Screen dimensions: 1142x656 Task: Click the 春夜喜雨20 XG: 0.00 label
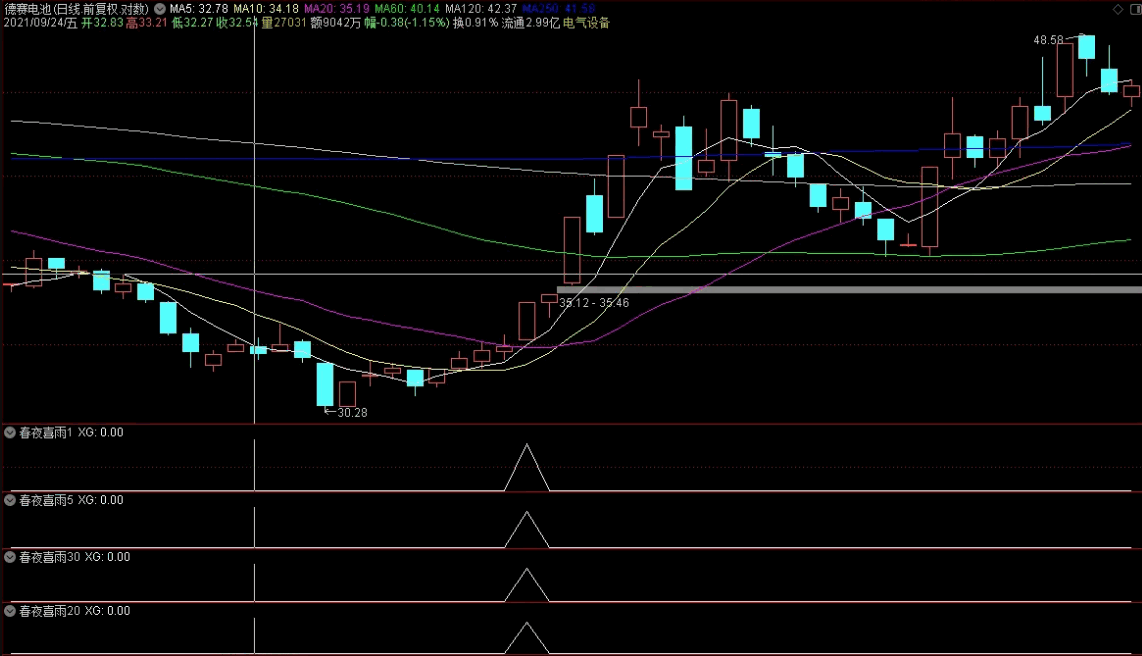coord(74,611)
